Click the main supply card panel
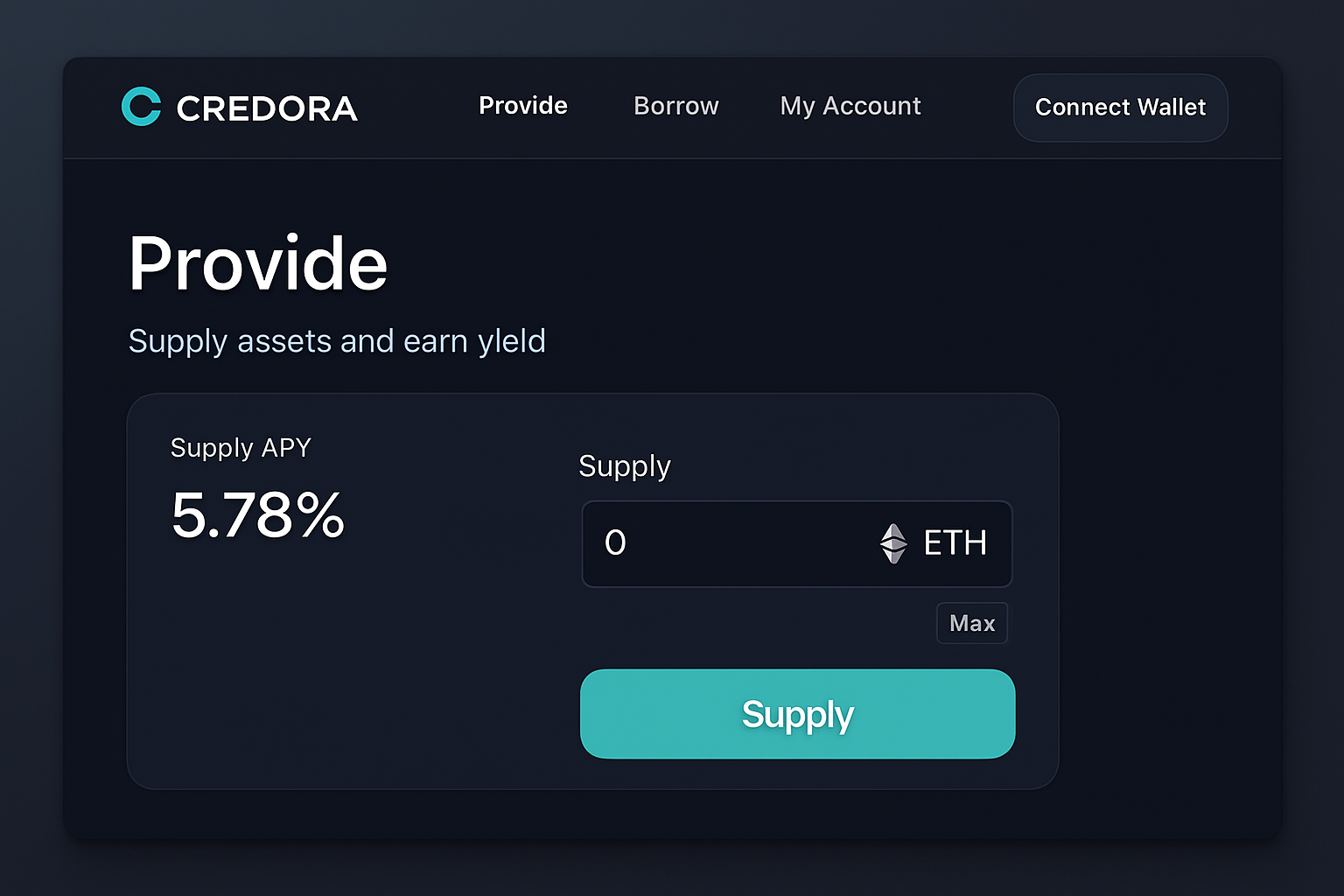Image resolution: width=1344 pixels, height=896 pixels. 350,700
